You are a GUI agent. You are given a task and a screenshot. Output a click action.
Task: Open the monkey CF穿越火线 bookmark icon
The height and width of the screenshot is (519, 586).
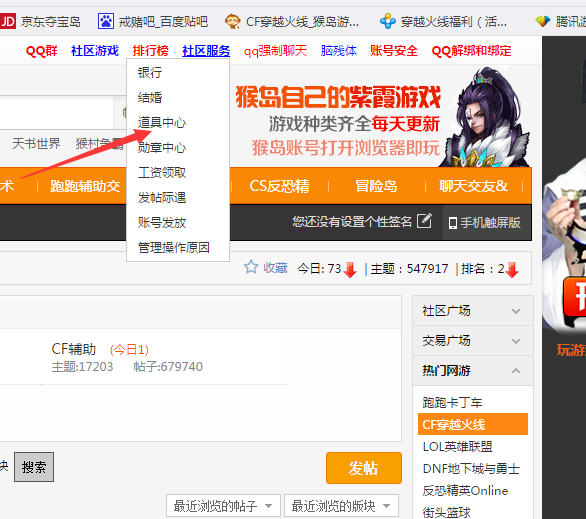tap(232, 21)
